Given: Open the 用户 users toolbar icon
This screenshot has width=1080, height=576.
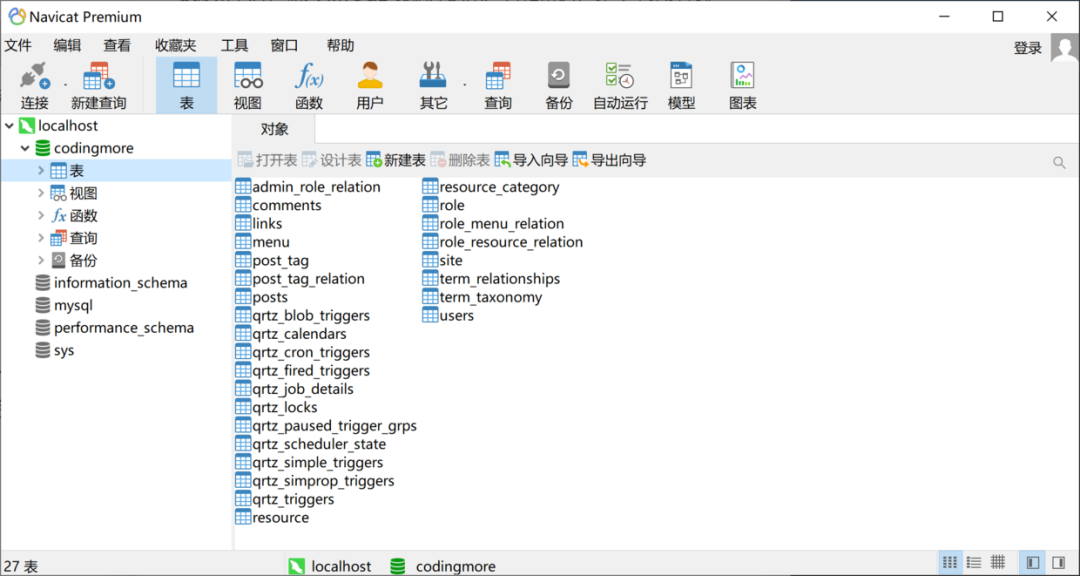Looking at the screenshot, I should click(370, 85).
